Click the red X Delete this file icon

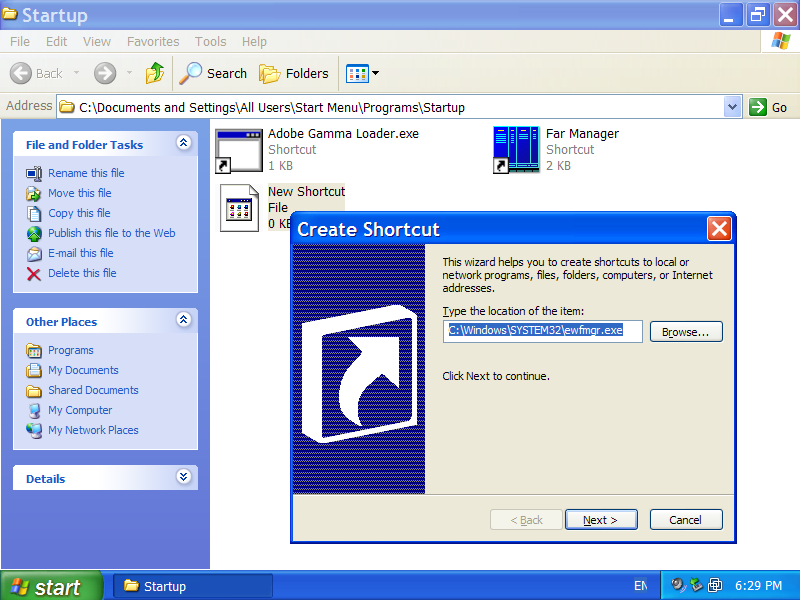coord(34,274)
